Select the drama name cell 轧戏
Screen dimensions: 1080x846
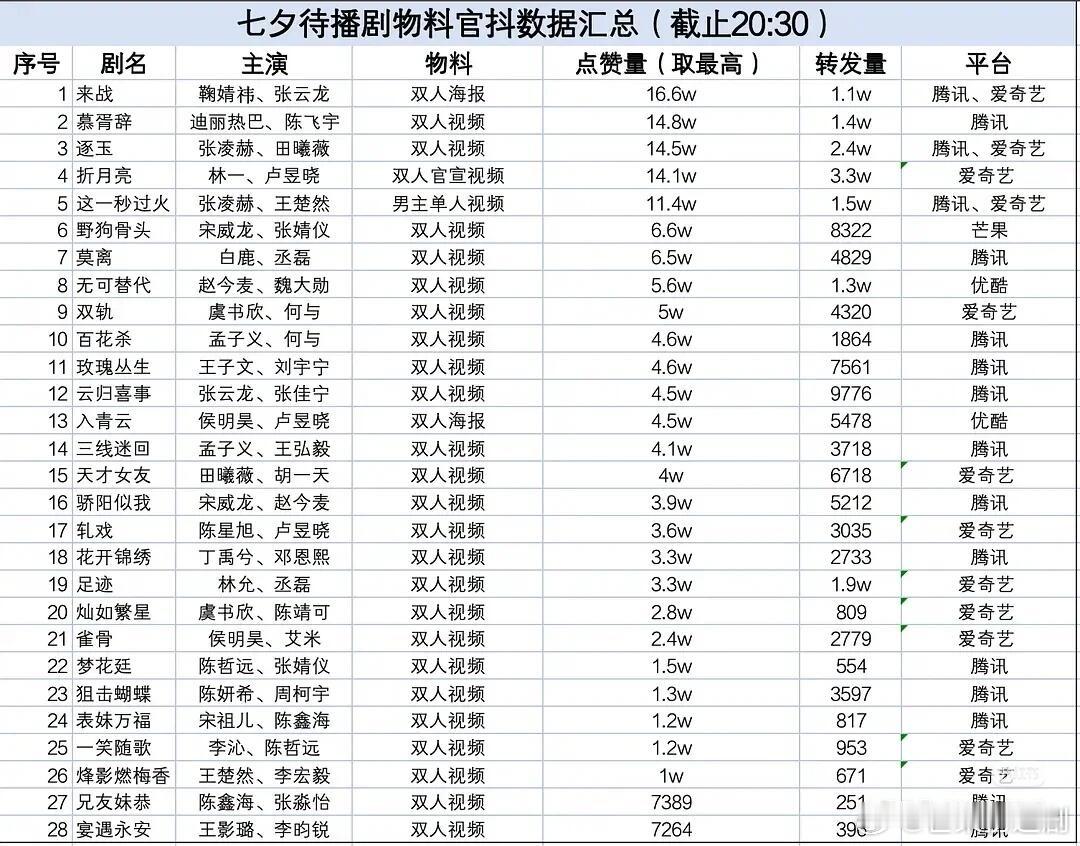123,530
